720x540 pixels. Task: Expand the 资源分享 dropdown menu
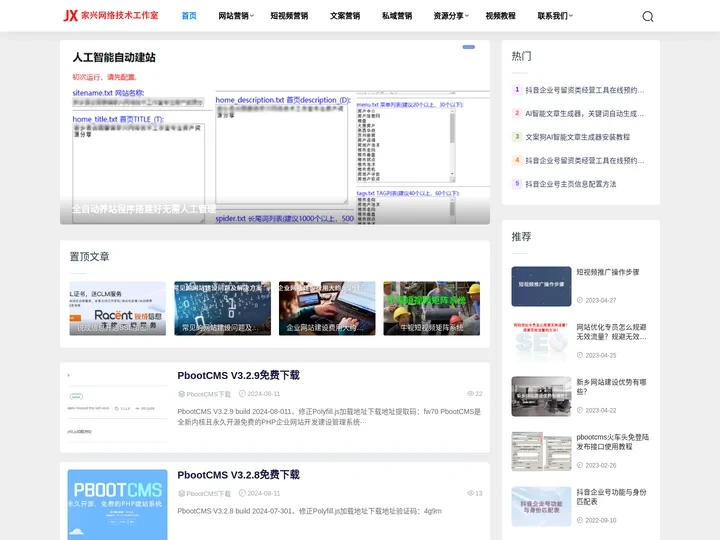pyautogui.click(x=451, y=16)
